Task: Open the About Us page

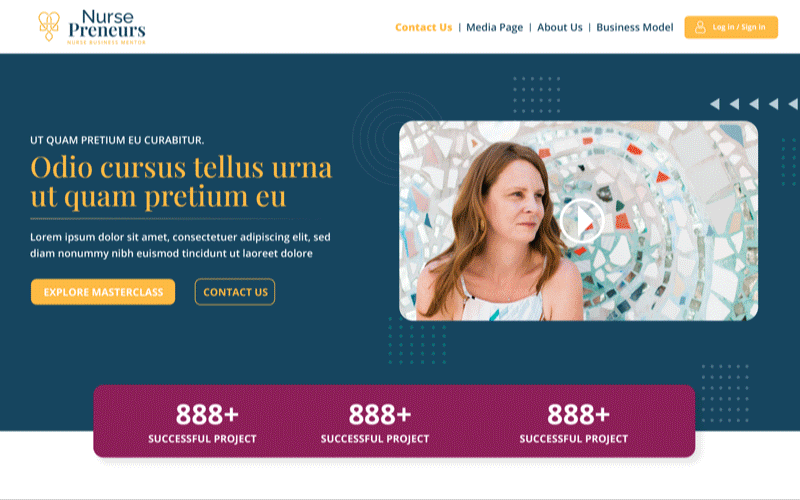Action: pos(560,28)
